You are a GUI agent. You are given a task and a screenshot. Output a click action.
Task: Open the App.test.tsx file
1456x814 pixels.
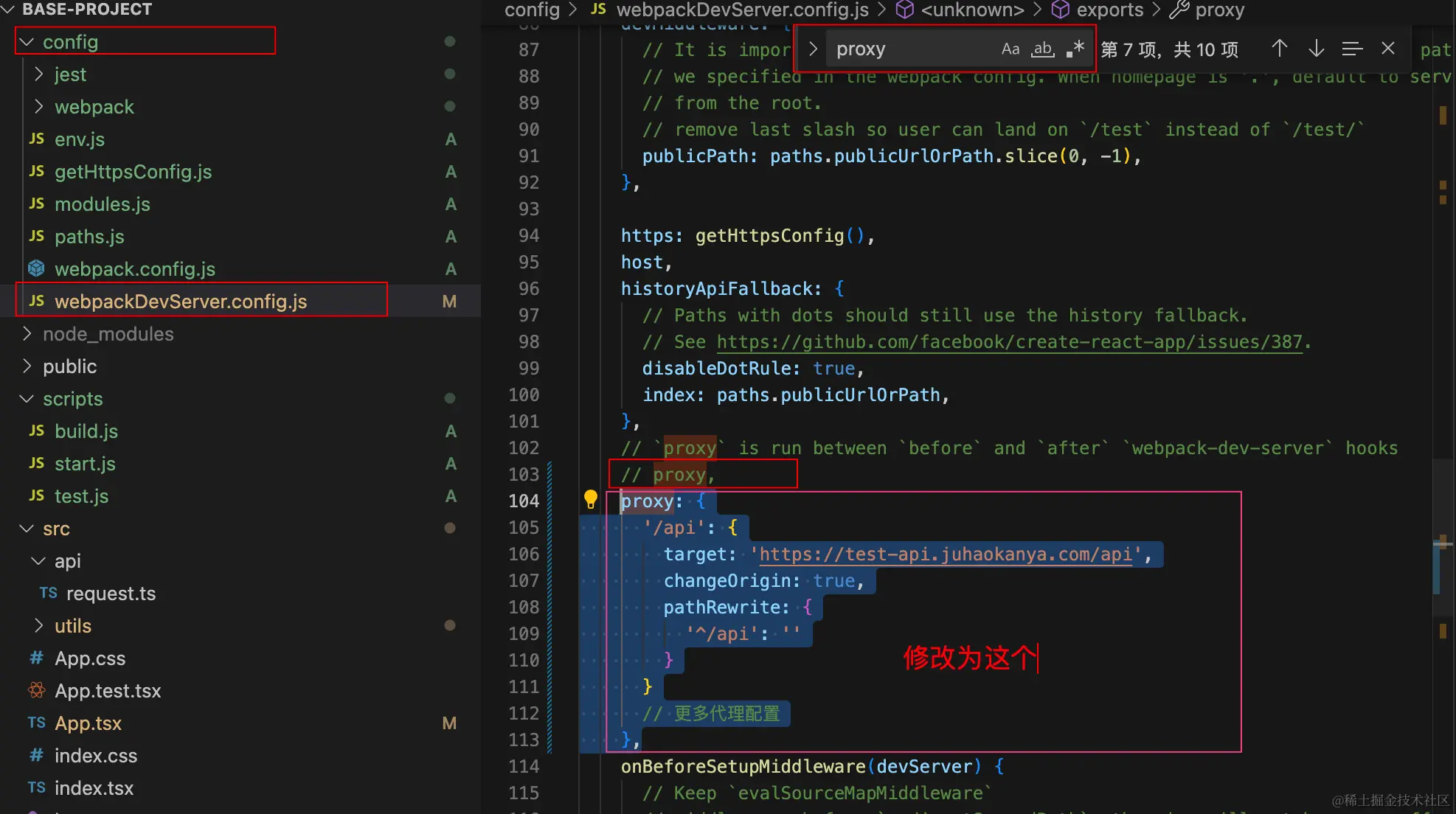[x=108, y=691]
